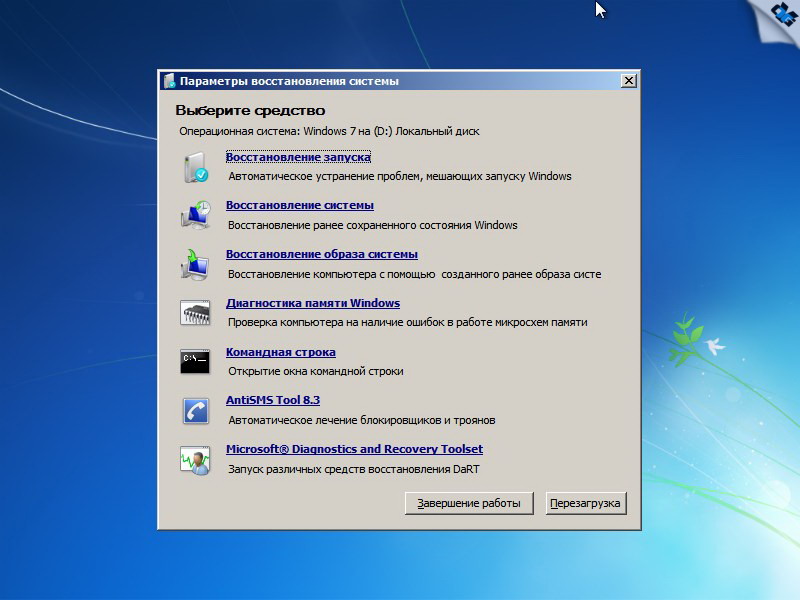Click the dialog title "Параметры восстановления системы"
This screenshot has width=800, height=600.
coord(289,81)
